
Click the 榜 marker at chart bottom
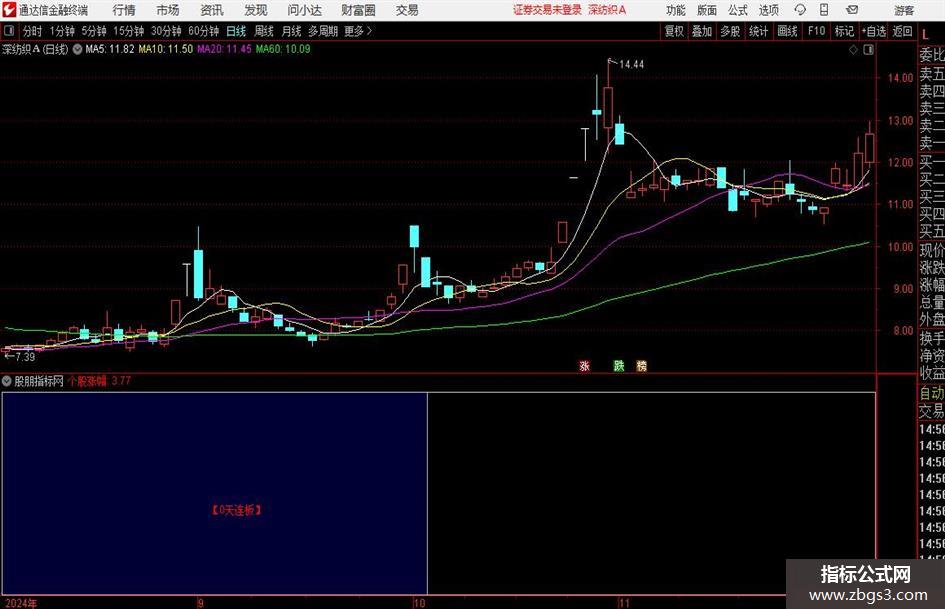(x=641, y=365)
